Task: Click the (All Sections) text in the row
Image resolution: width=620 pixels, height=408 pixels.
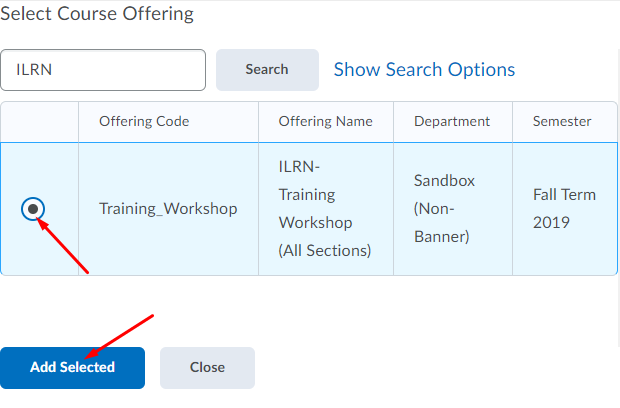Action: (325, 251)
